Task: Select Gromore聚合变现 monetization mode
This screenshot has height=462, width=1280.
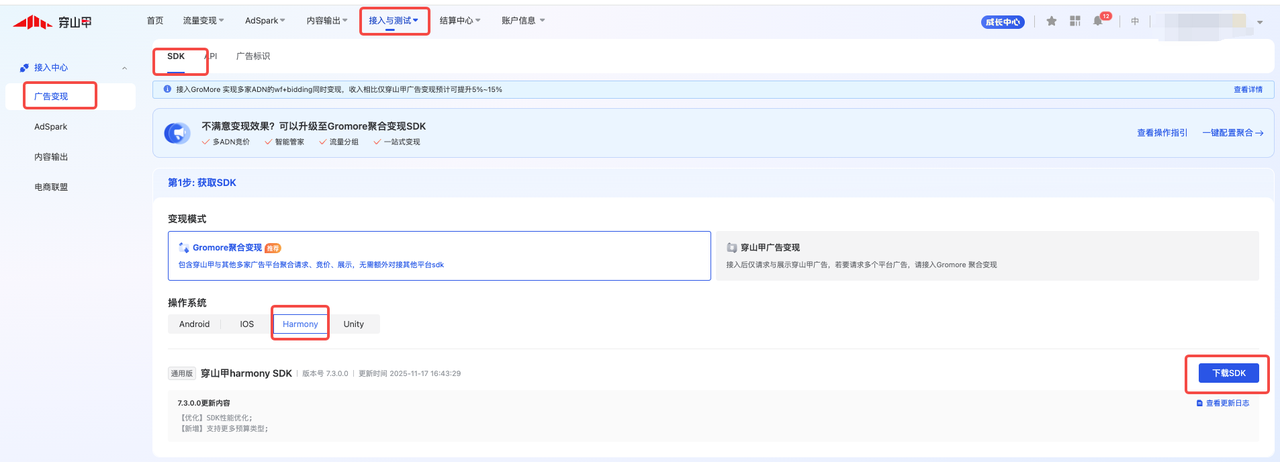Action: [438, 256]
